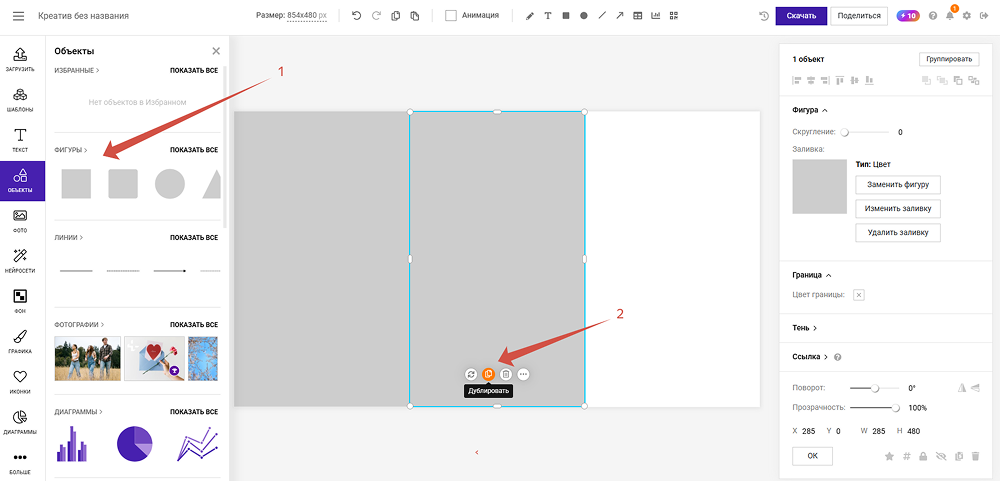Add text with the T tool in top toolbar
1000x481 pixels.
(547, 16)
